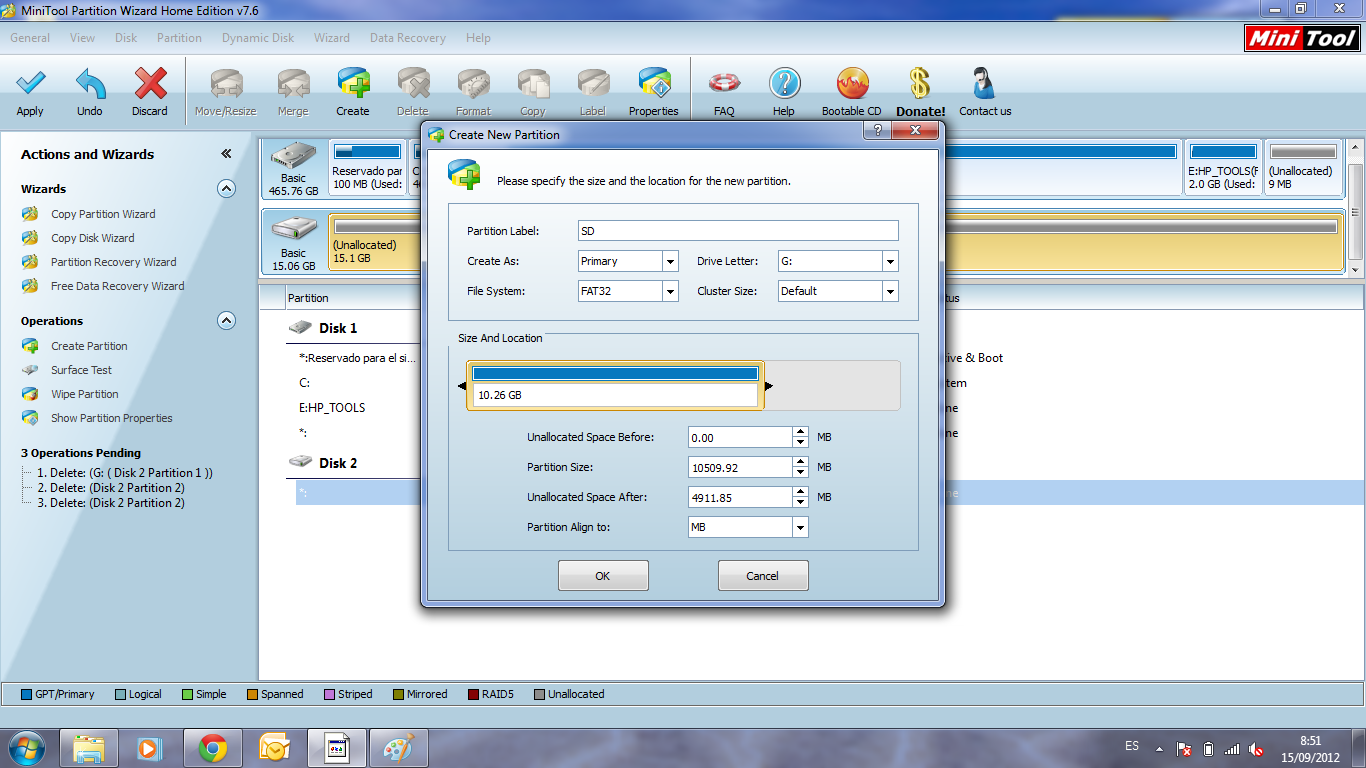Select pending operation 3 Delete Disk 2 Partition 2
Image resolution: width=1366 pixels, height=768 pixels.
[x=111, y=503]
